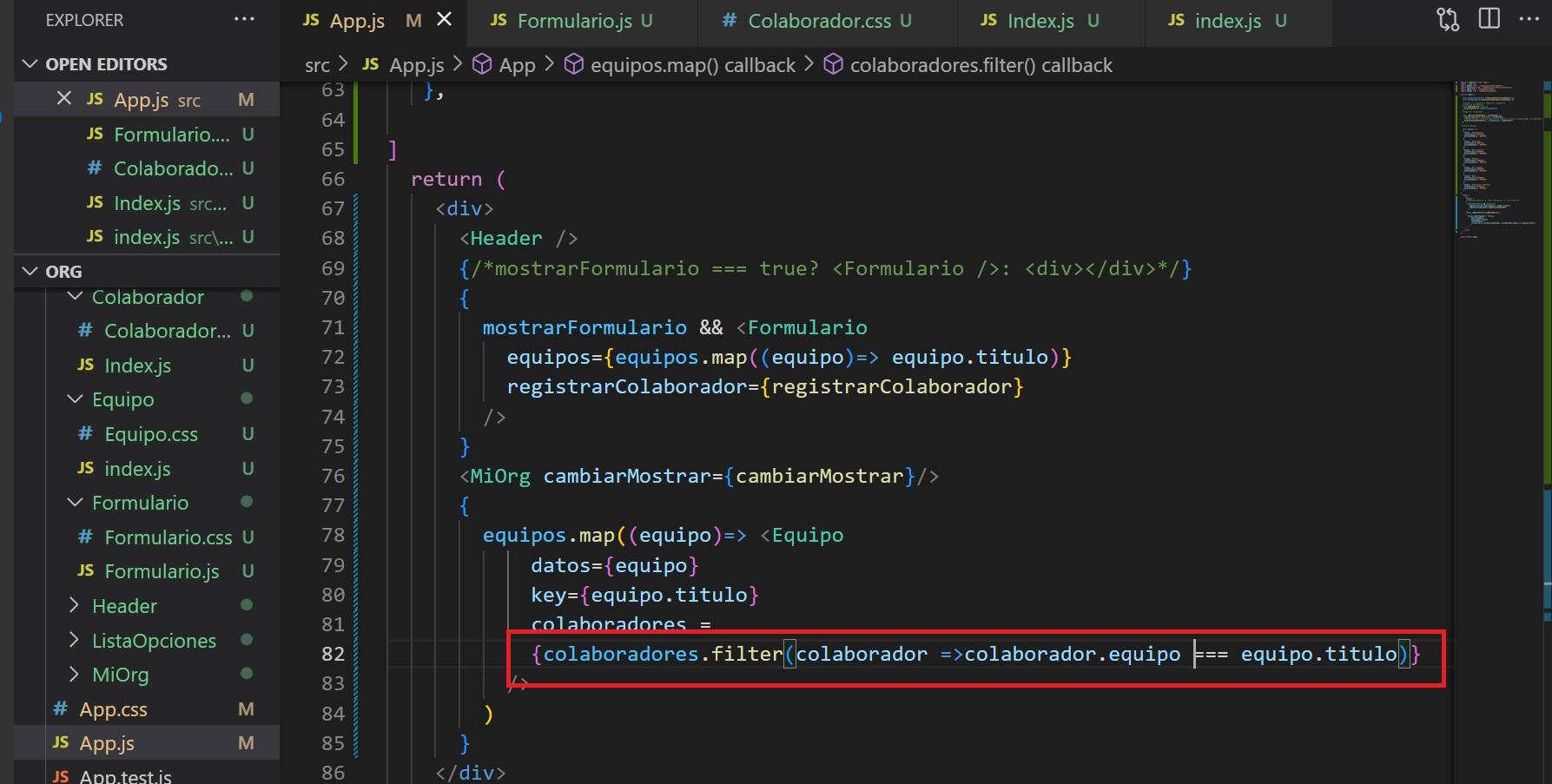Open editor more actions menu
The width and height of the screenshot is (1552, 784).
click(1529, 19)
